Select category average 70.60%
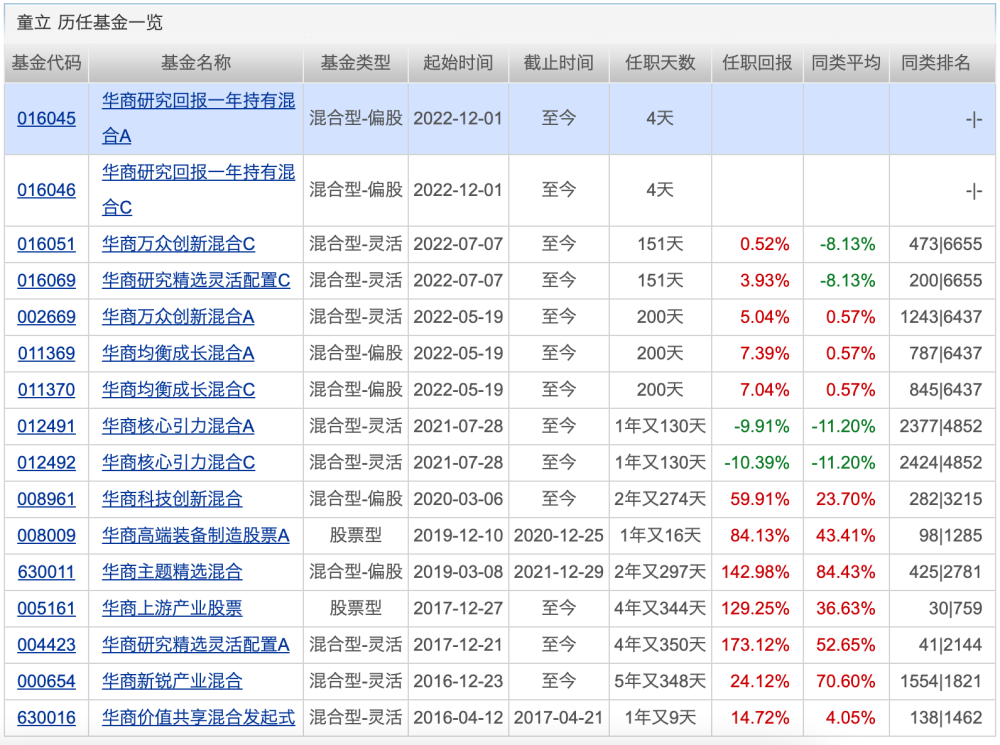The height and width of the screenshot is (745, 1000). (x=846, y=681)
